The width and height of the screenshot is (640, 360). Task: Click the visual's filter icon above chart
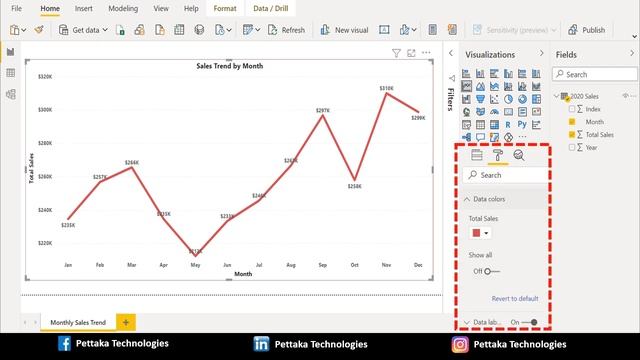click(x=396, y=53)
